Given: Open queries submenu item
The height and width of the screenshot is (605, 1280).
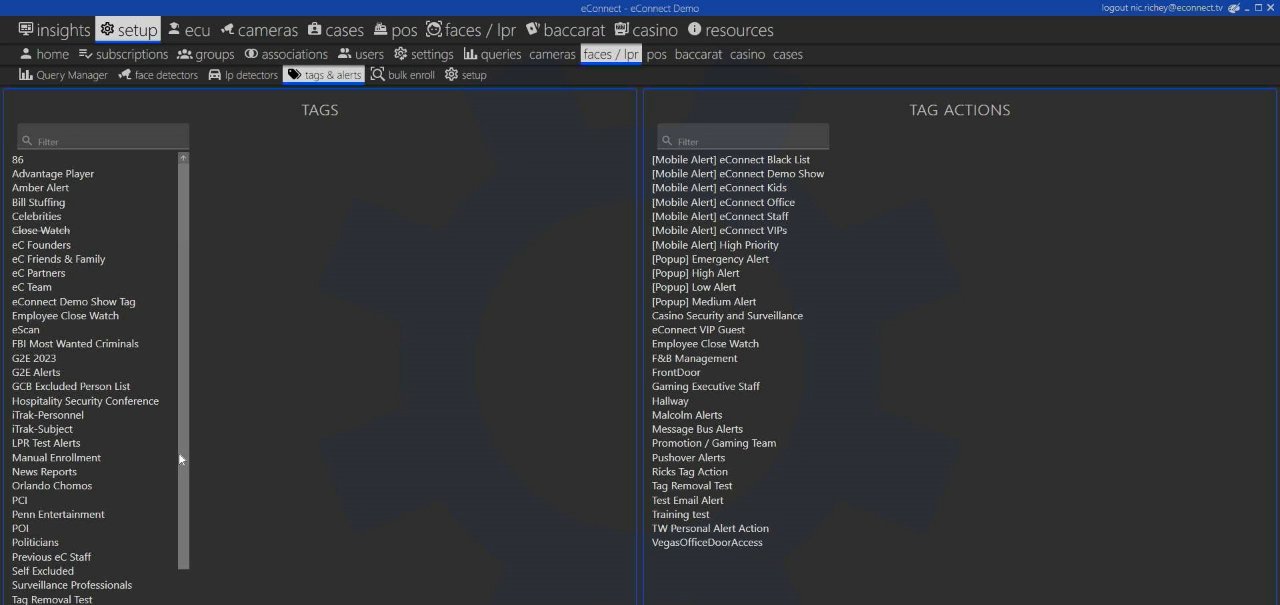Looking at the screenshot, I should point(493,54).
